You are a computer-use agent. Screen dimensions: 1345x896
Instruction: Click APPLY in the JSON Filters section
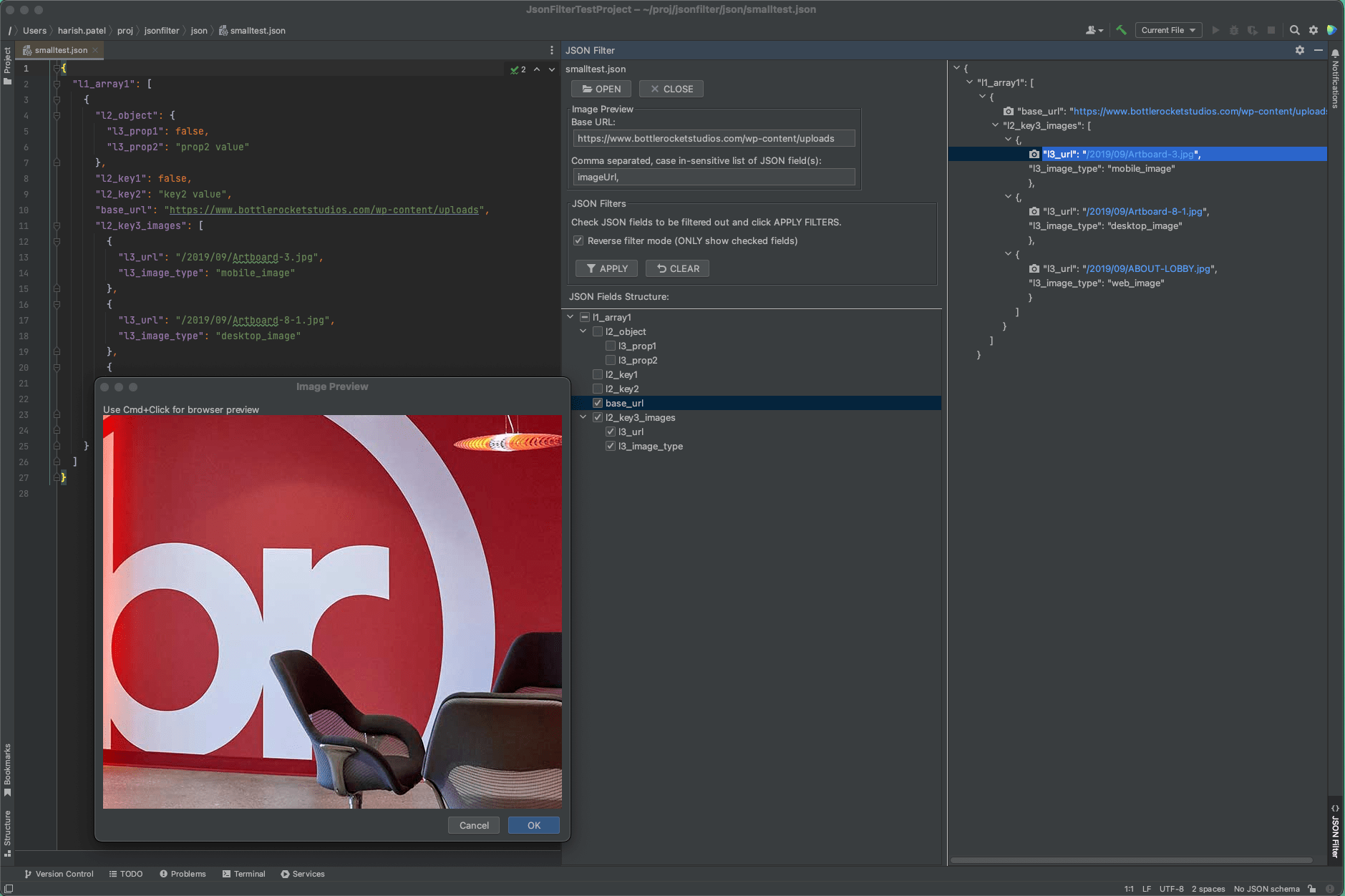point(606,268)
